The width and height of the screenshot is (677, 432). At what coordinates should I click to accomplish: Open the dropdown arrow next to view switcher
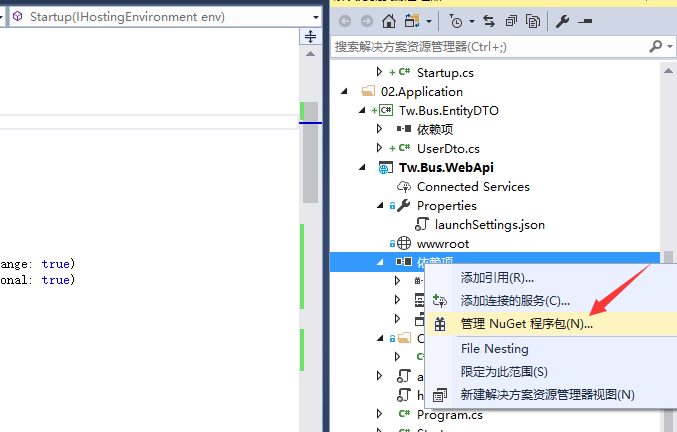[429, 21]
